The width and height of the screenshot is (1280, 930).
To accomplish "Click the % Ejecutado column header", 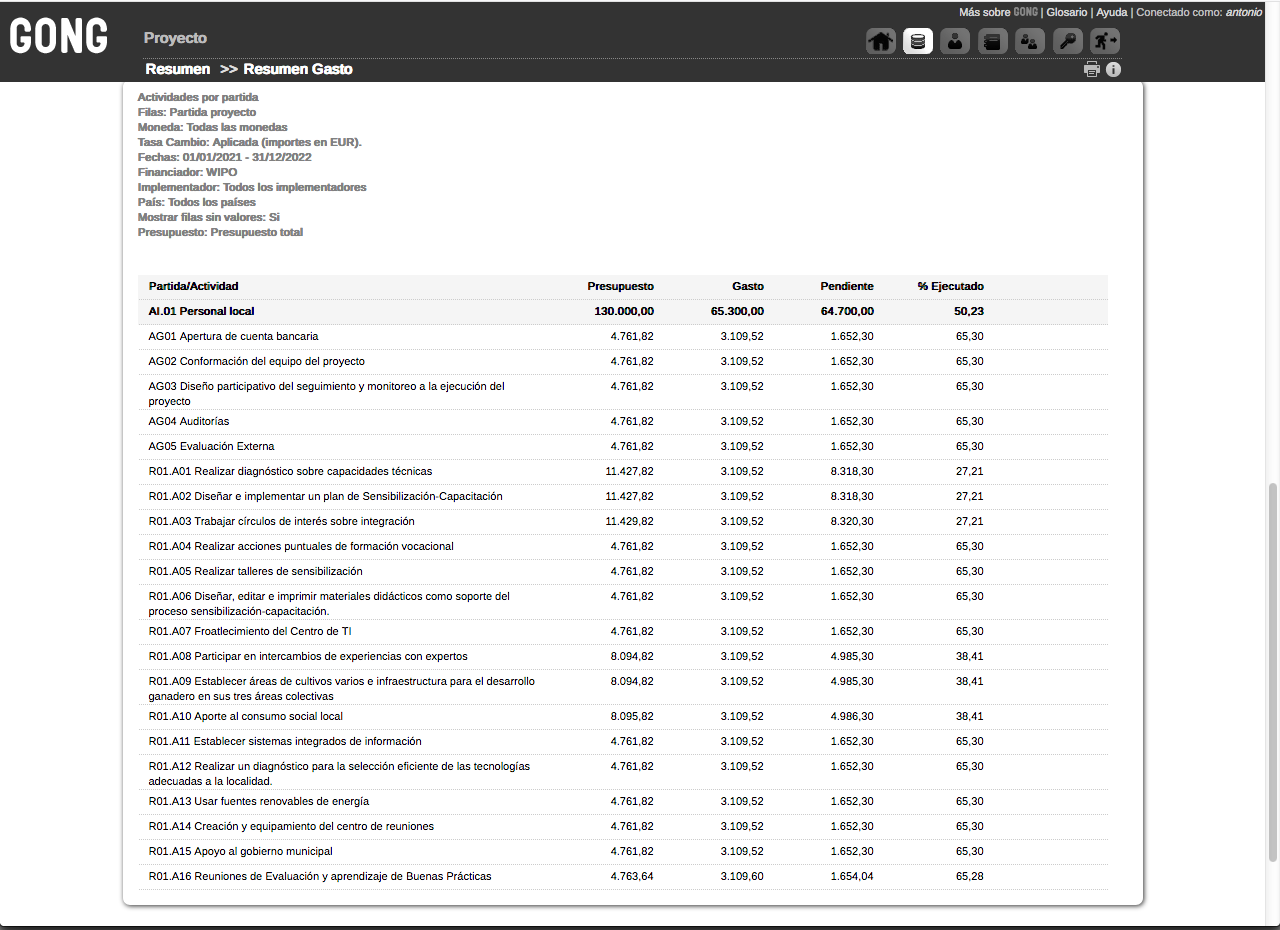I will [x=950, y=287].
